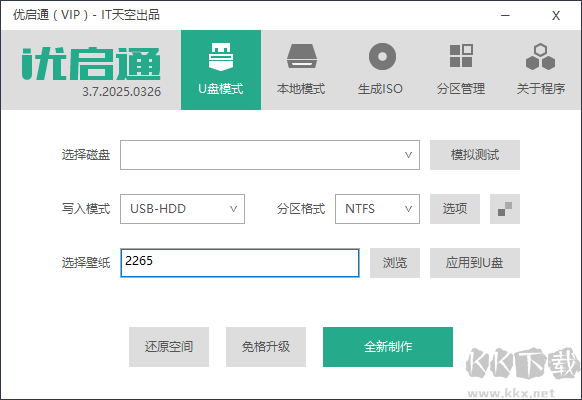Open the 分区格式 NTFS dropdown

click(x=377, y=209)
